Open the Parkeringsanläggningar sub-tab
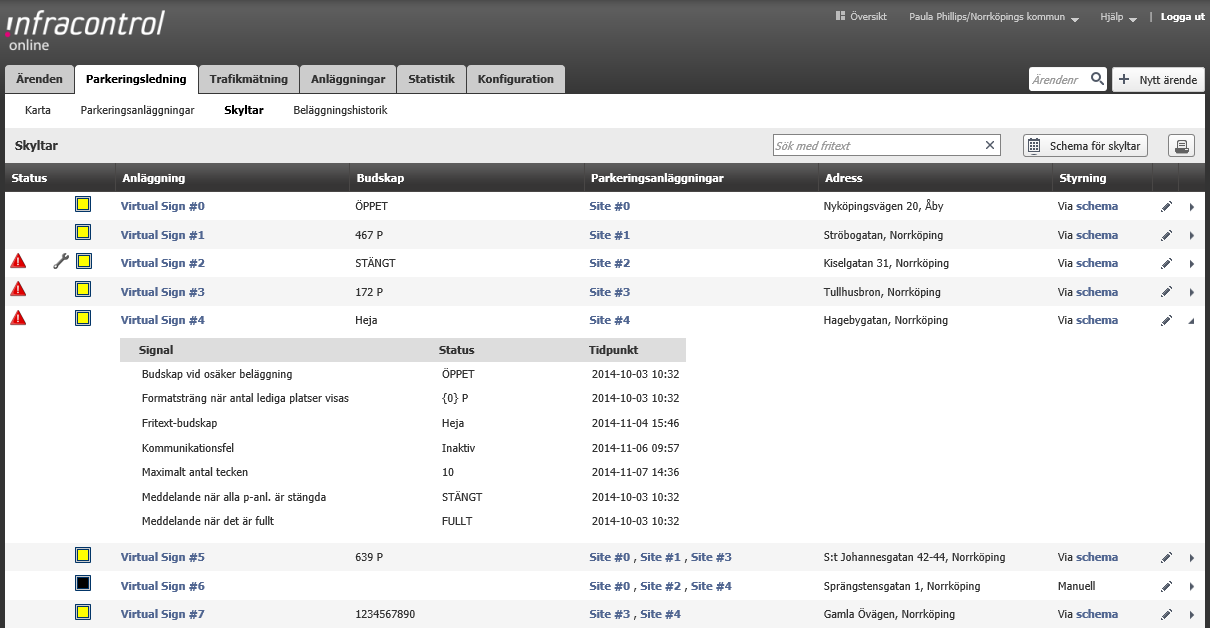 click(x=138, y=110)
